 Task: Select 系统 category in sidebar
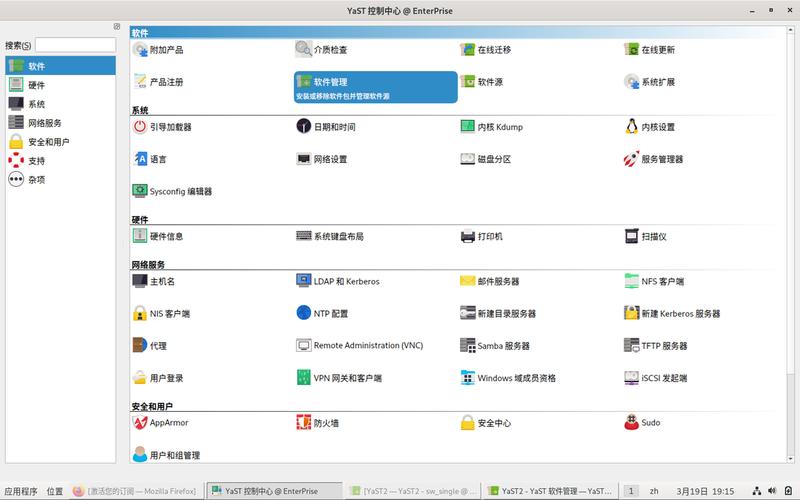pyautogui.click(x=61, y=104)
